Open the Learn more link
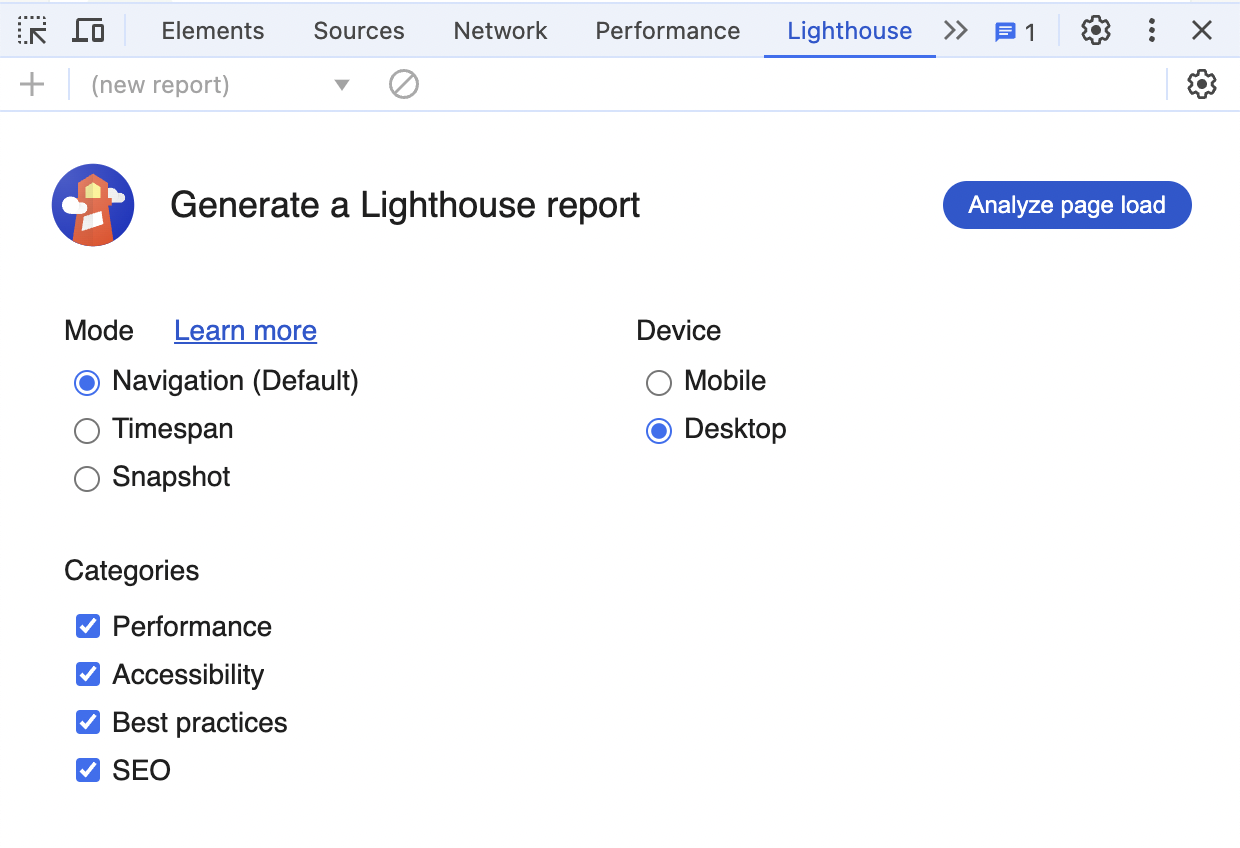 [245, 330]
